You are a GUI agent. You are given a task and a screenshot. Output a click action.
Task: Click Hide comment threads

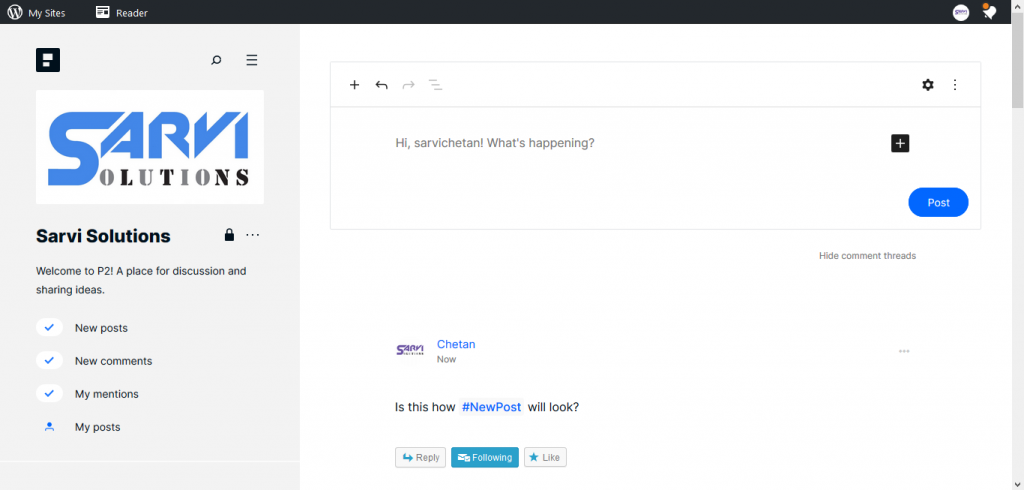pyautogui.click(x=867, y=255)
